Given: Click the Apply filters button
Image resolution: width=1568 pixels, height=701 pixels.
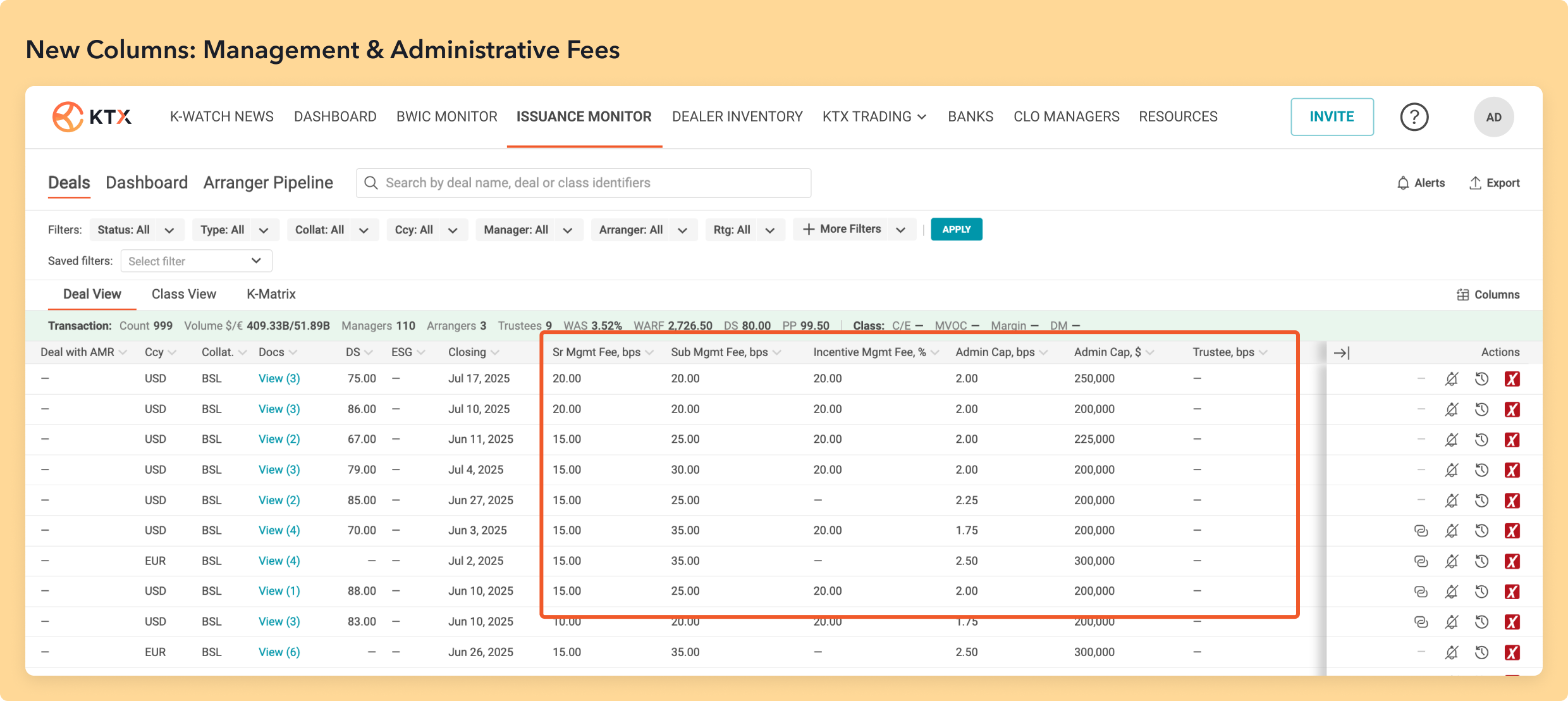Looking at the screenshot, I should pos(956,230).
